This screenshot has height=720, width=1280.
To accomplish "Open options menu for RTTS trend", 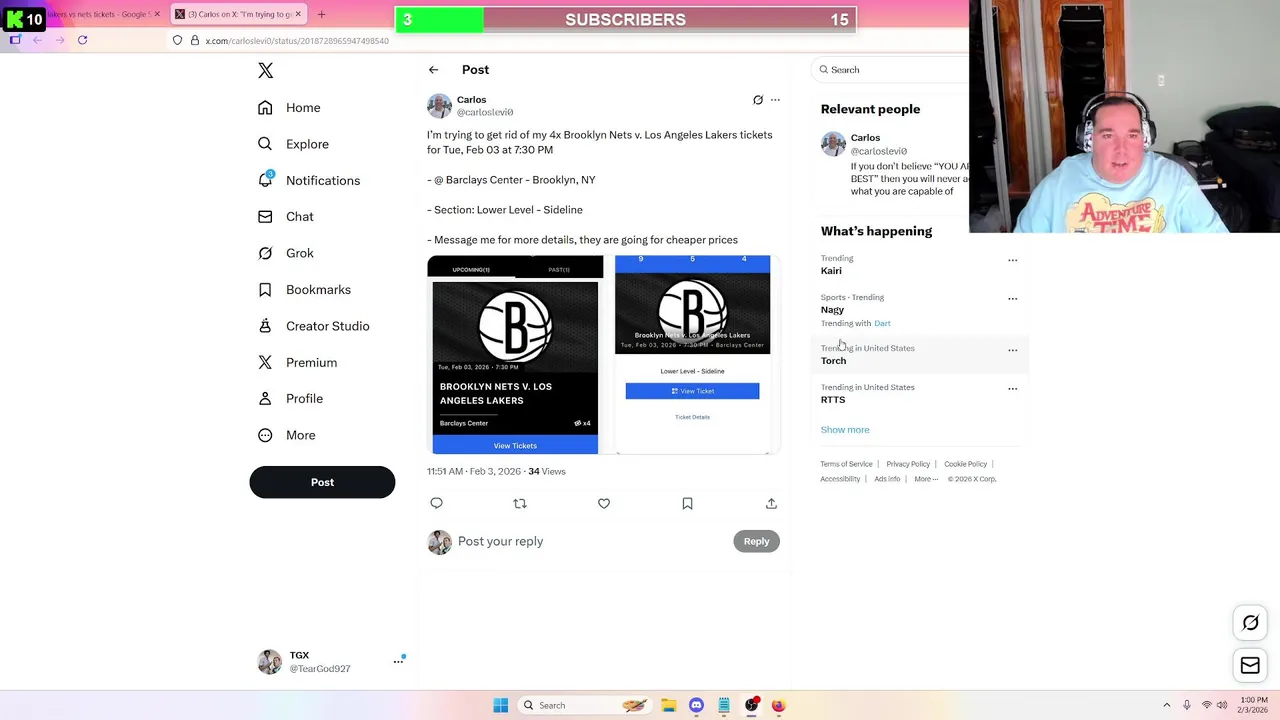I will pos(1012,388).
